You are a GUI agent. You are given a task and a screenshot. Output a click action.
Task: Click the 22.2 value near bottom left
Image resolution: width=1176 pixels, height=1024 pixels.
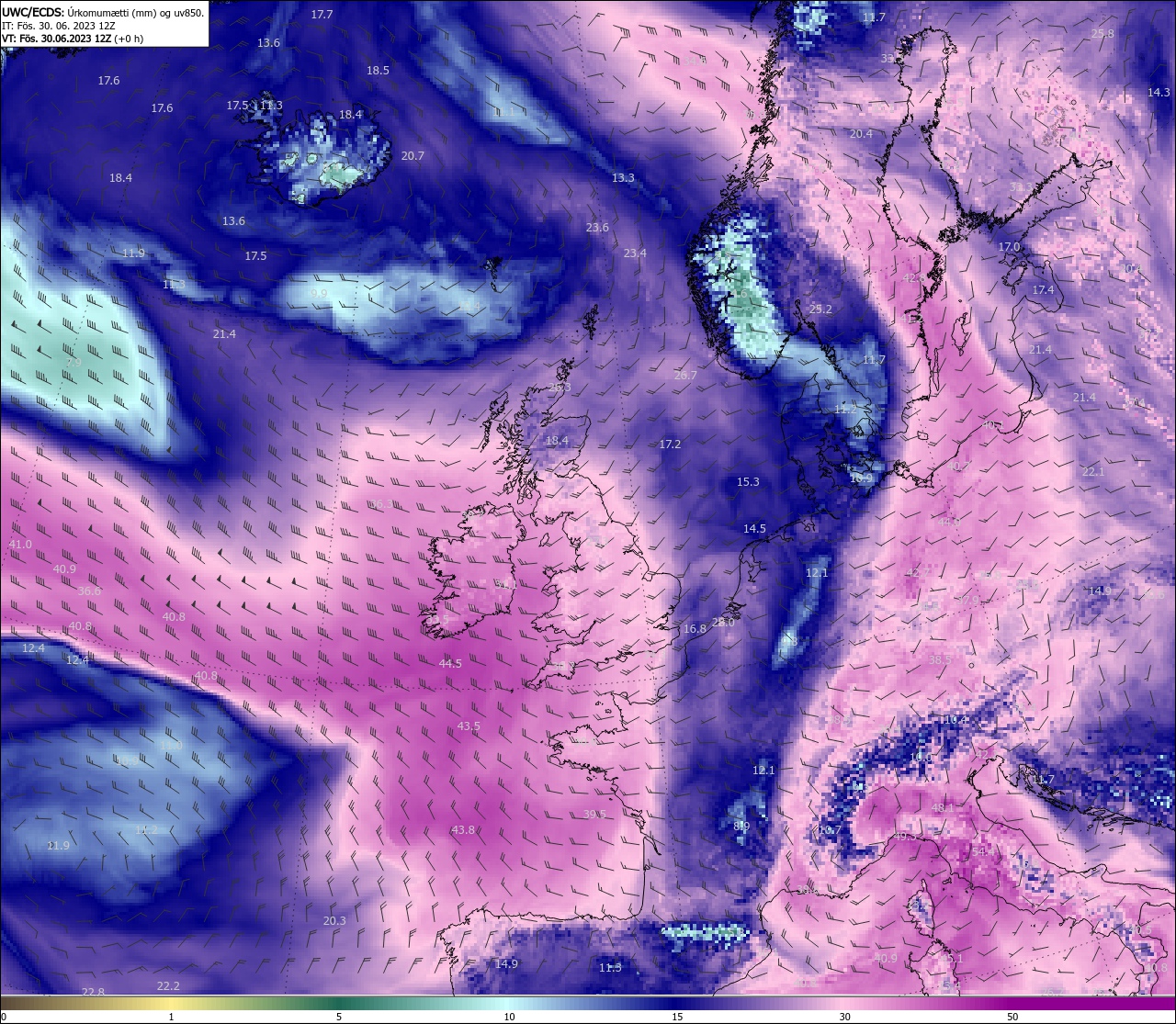coord(168,986)
